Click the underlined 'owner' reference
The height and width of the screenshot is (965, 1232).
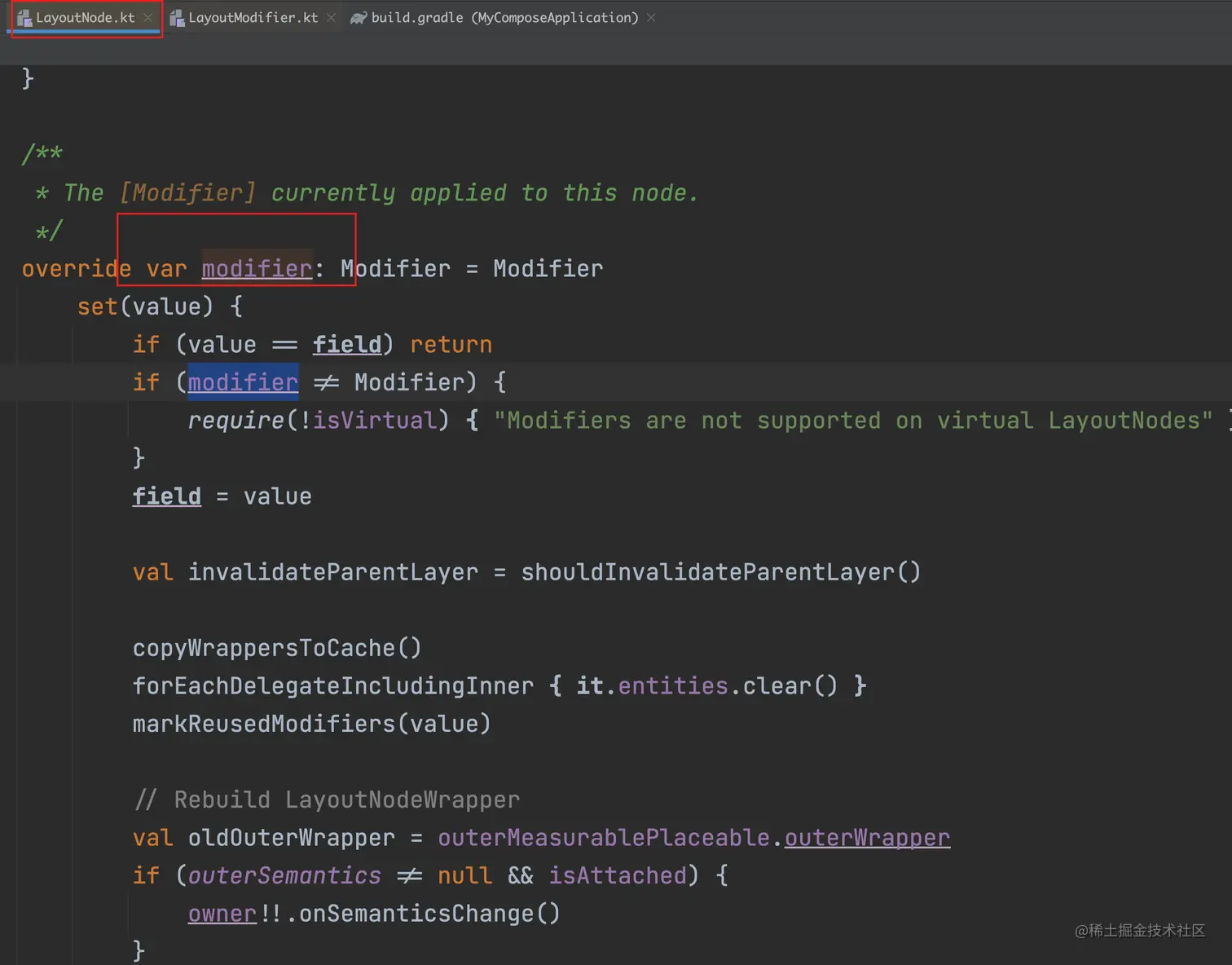222,913
